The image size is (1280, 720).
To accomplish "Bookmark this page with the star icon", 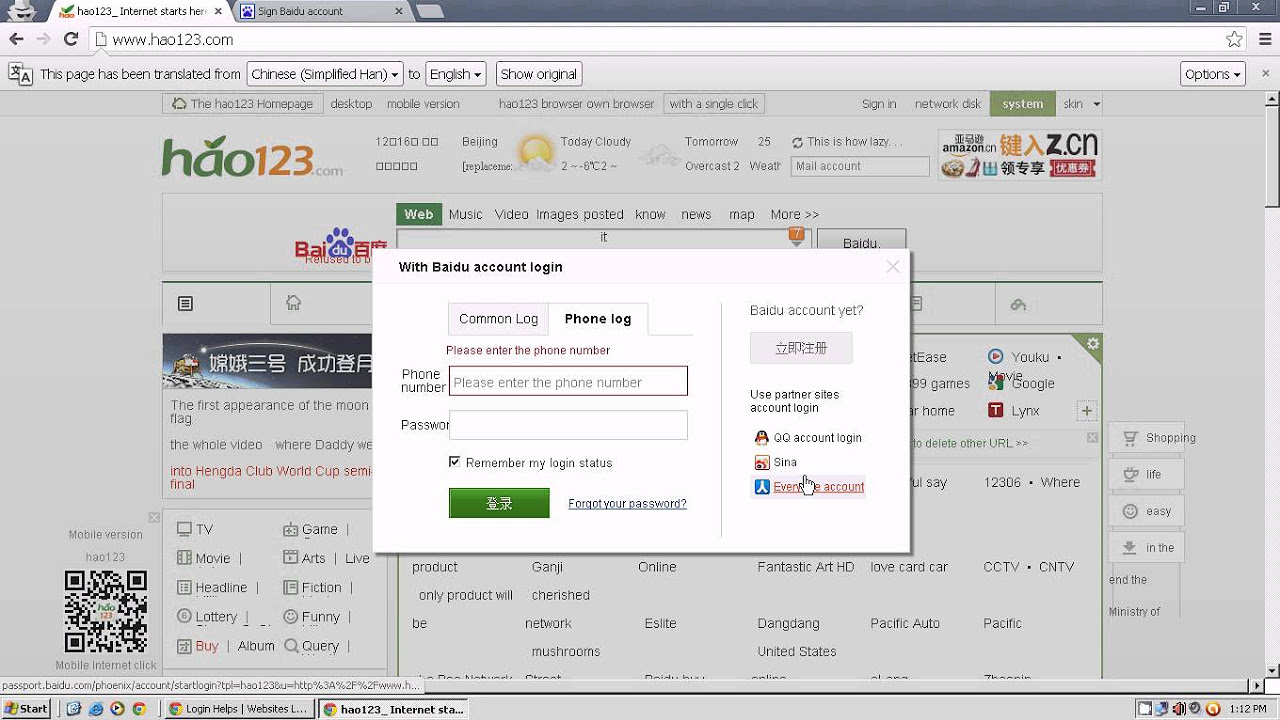I will pyautogui.click(x=1234, y=39).
